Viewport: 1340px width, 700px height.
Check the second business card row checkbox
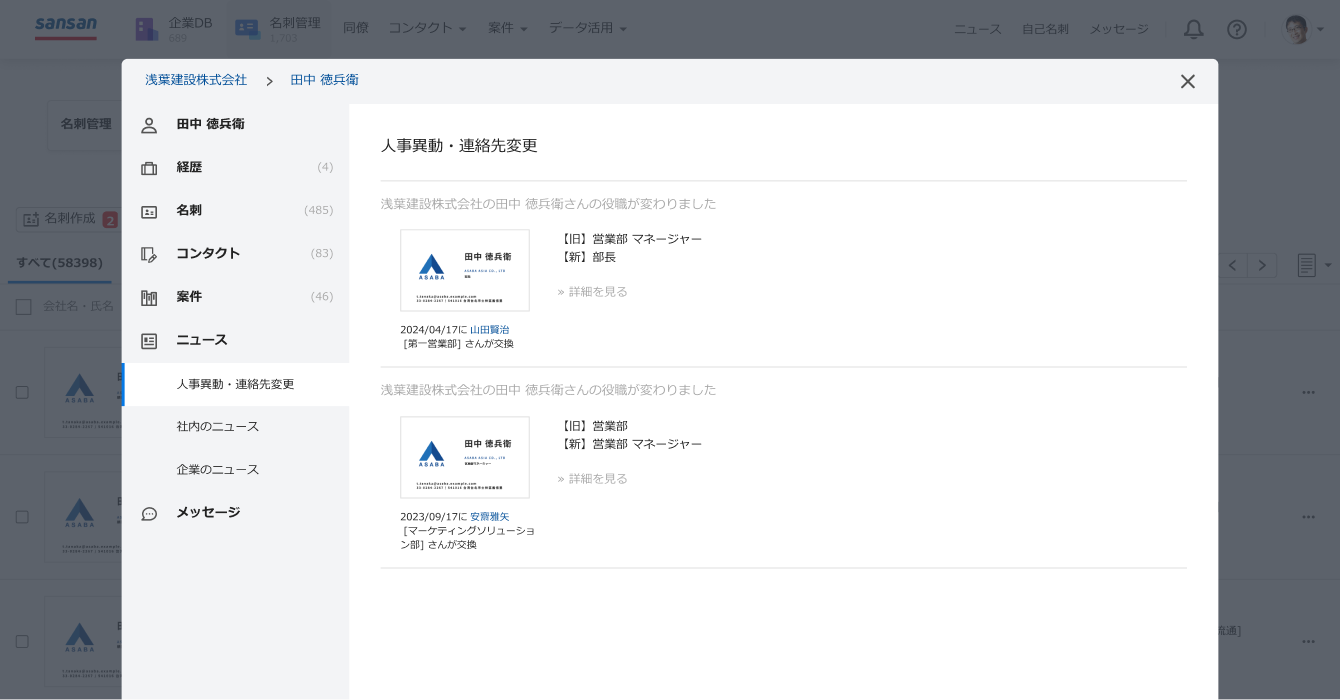[22, 517]
